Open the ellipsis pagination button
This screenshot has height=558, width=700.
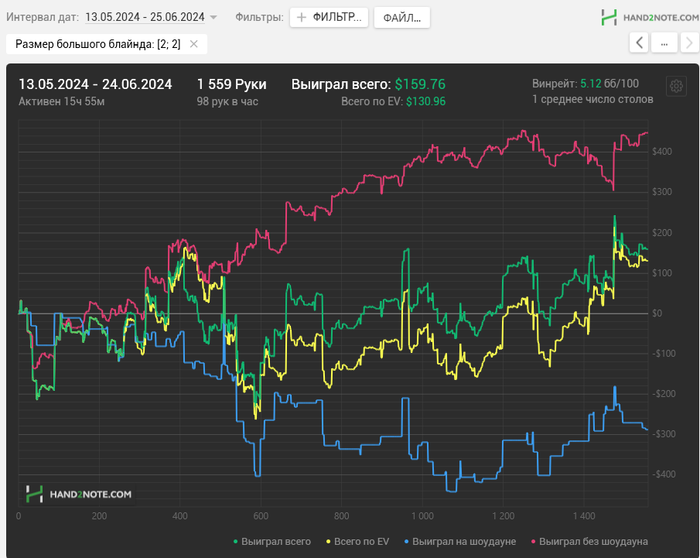664,43
